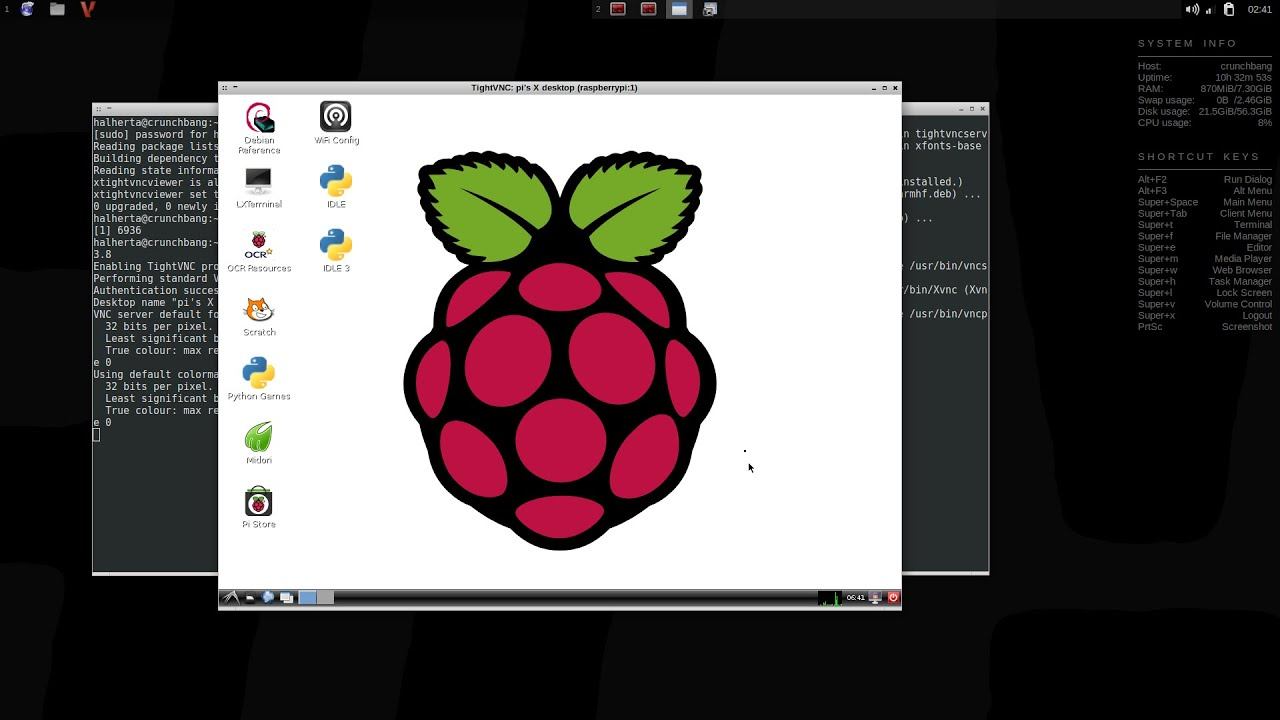Launch the IDLE 3 desktop icon

pos(336,251)
